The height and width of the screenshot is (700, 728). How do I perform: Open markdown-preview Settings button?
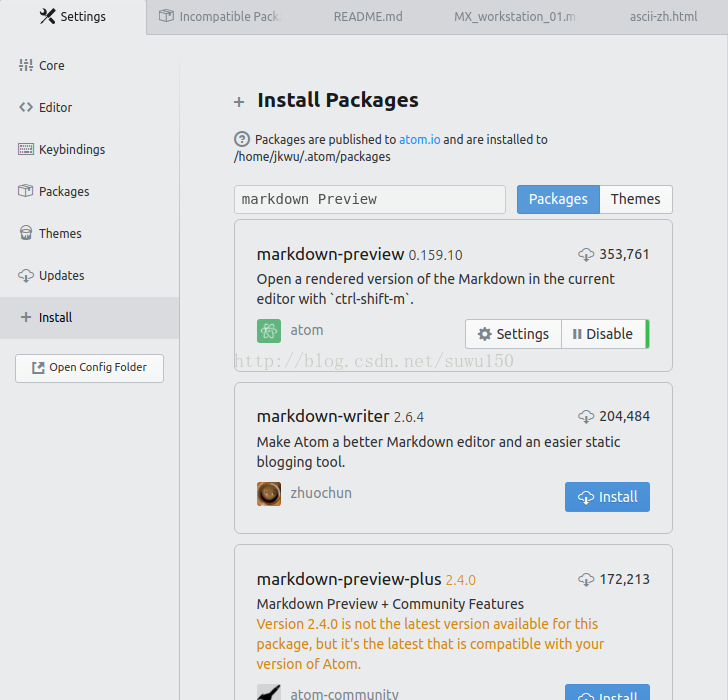tap(514, 334)
